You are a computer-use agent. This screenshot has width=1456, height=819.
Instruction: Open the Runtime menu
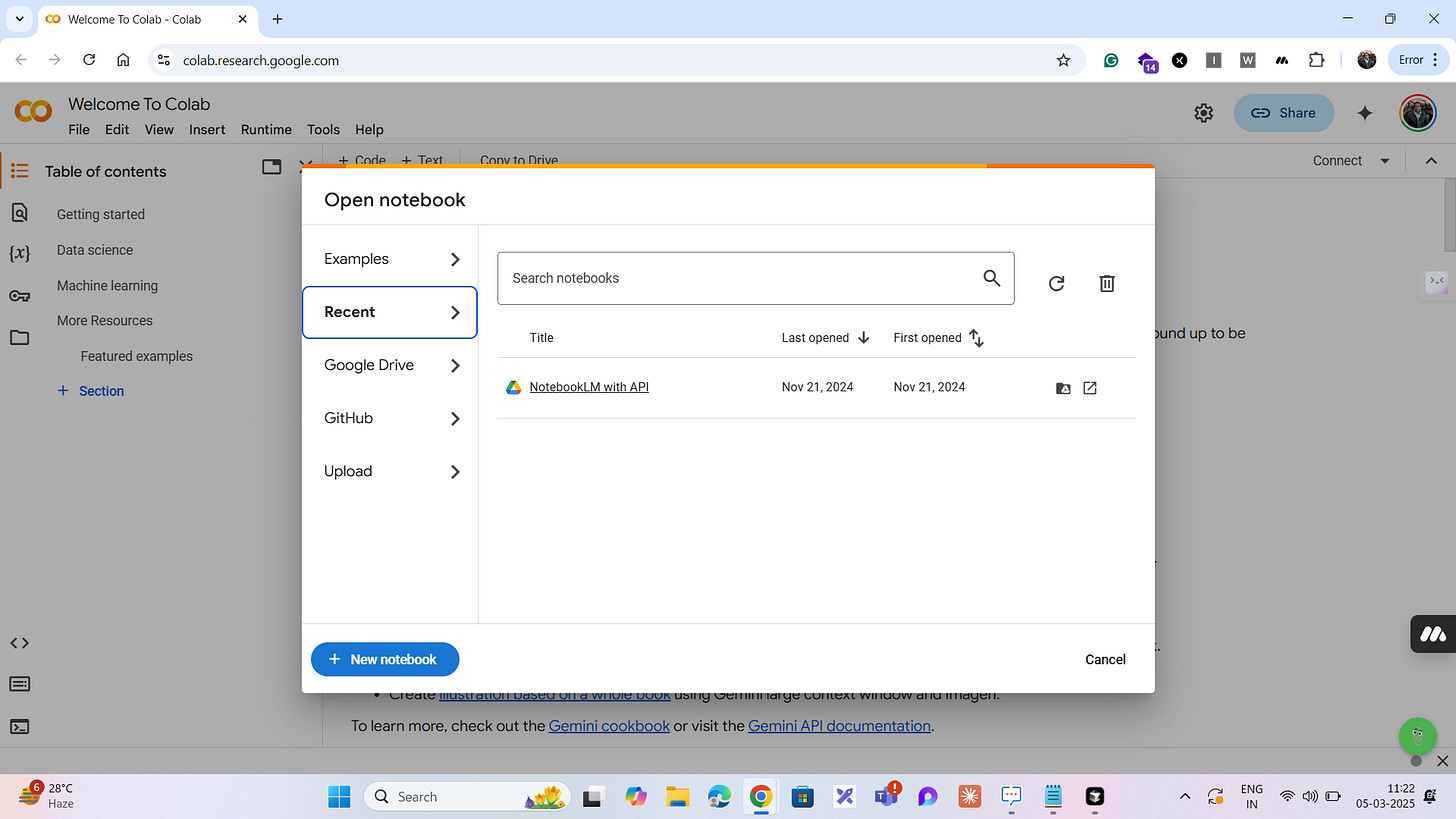coord(266,129)
